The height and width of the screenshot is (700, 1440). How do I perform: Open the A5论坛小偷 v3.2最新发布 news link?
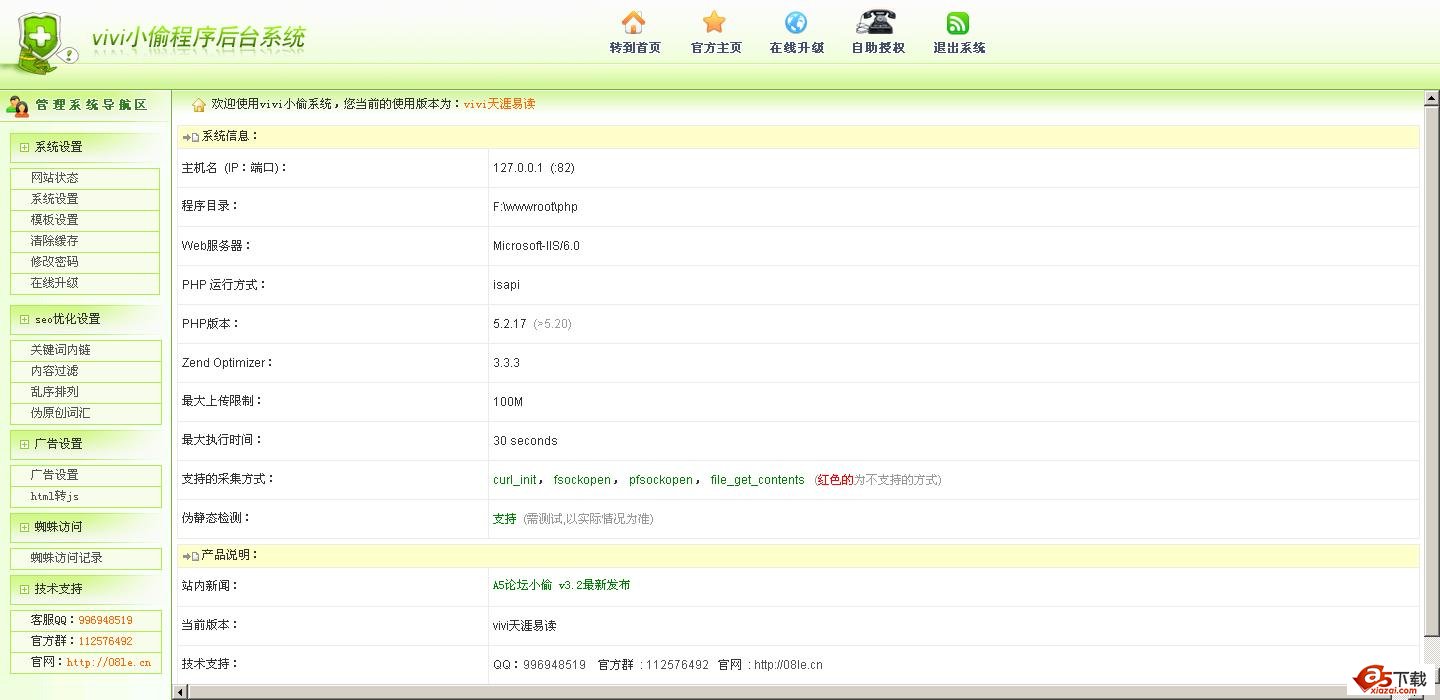coord(561,585)
